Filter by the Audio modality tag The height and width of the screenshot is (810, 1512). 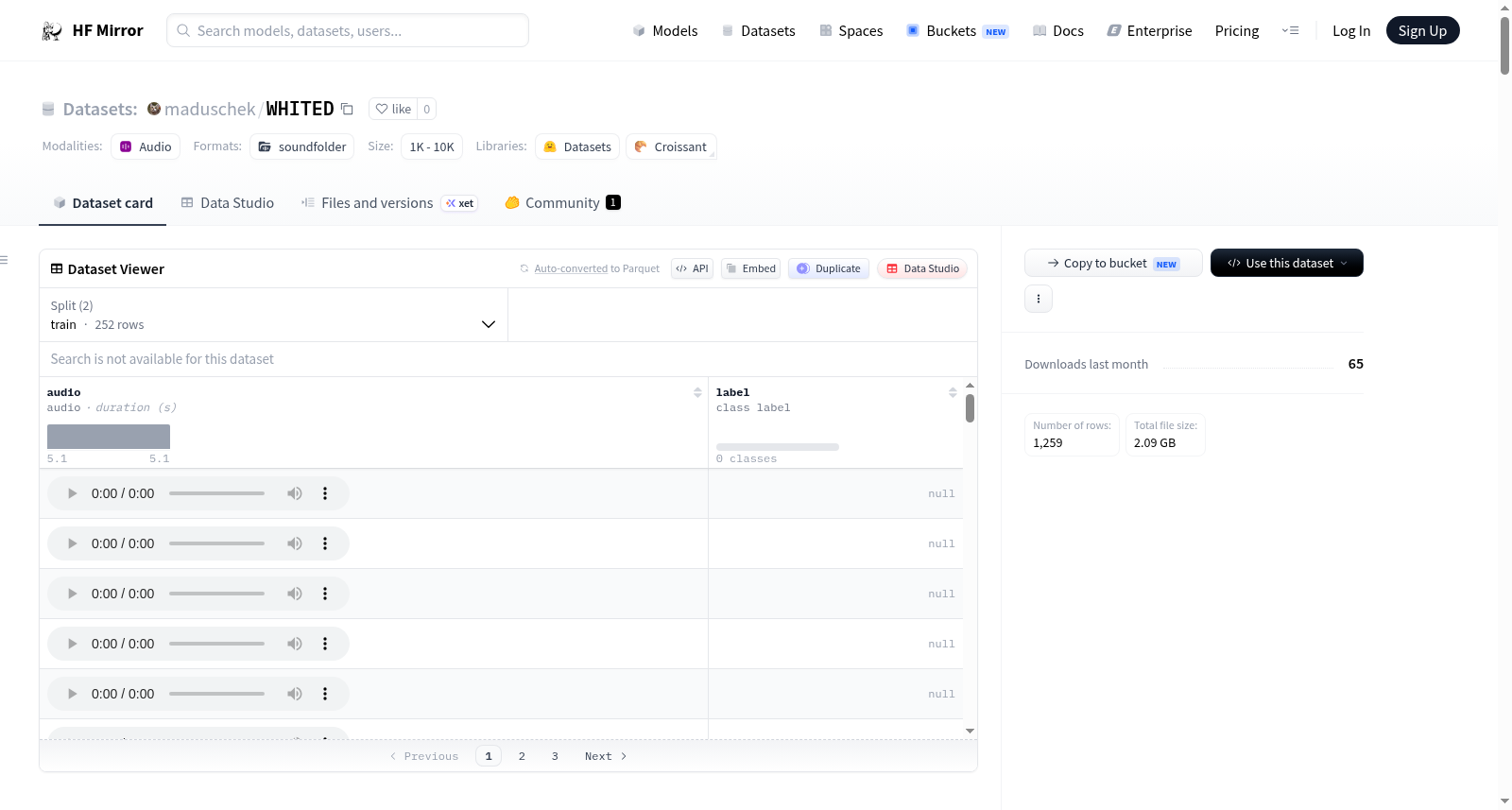coord(146,146)
